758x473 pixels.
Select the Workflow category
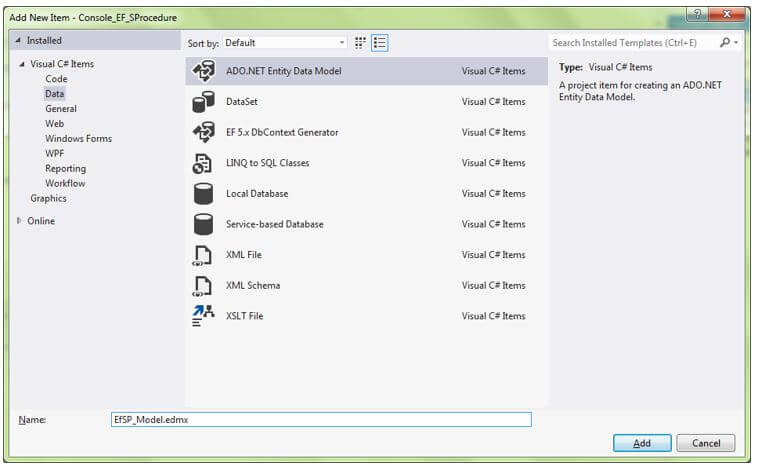65,184
